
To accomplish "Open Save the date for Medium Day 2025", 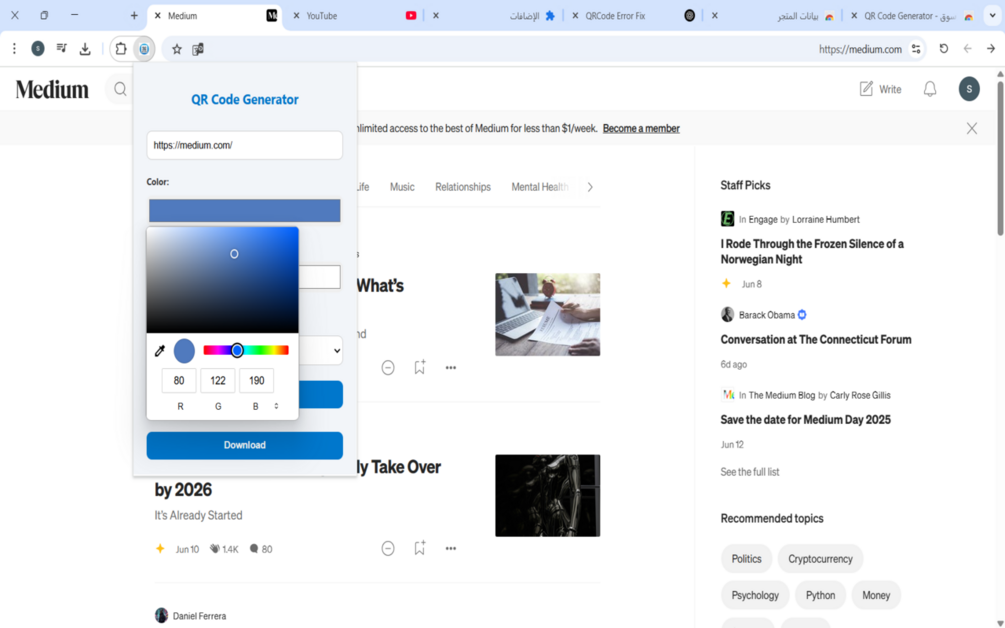I will click(806, 420).
